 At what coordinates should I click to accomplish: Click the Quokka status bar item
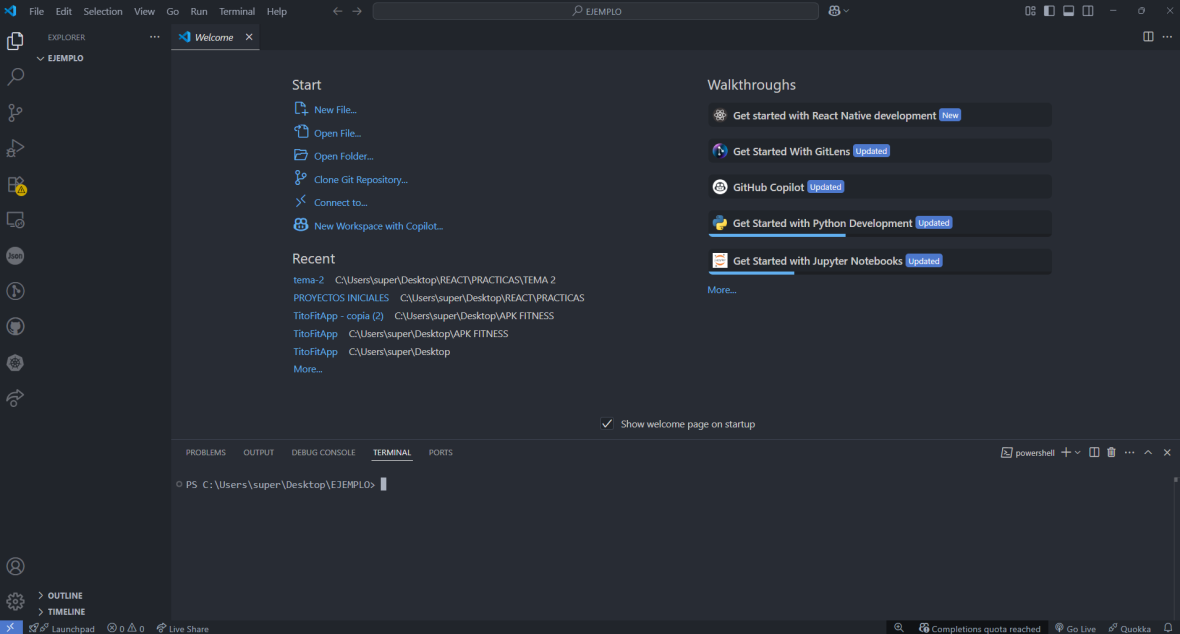1129,628
